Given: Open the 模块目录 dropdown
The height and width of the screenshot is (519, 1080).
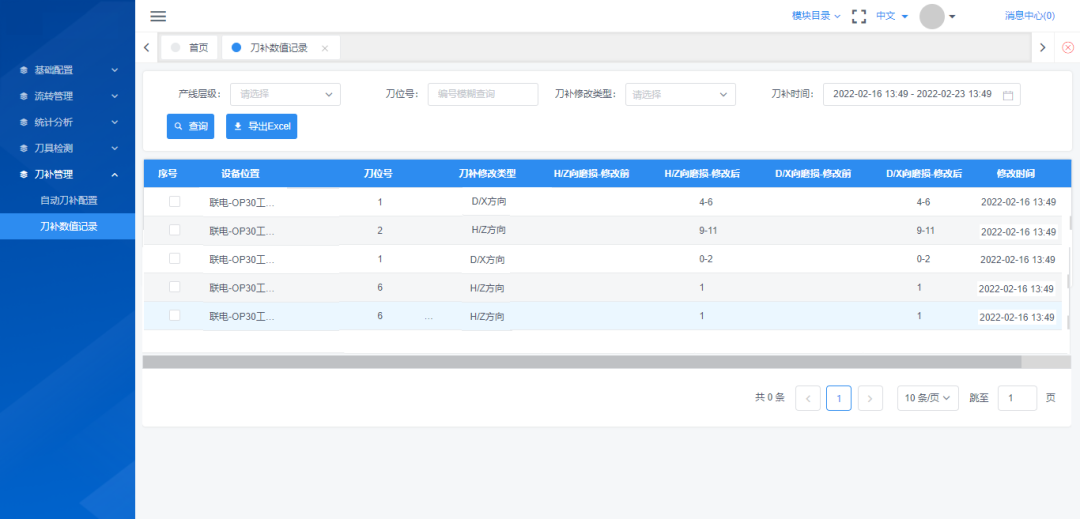Looking at the screenshot, I should 816,16.
